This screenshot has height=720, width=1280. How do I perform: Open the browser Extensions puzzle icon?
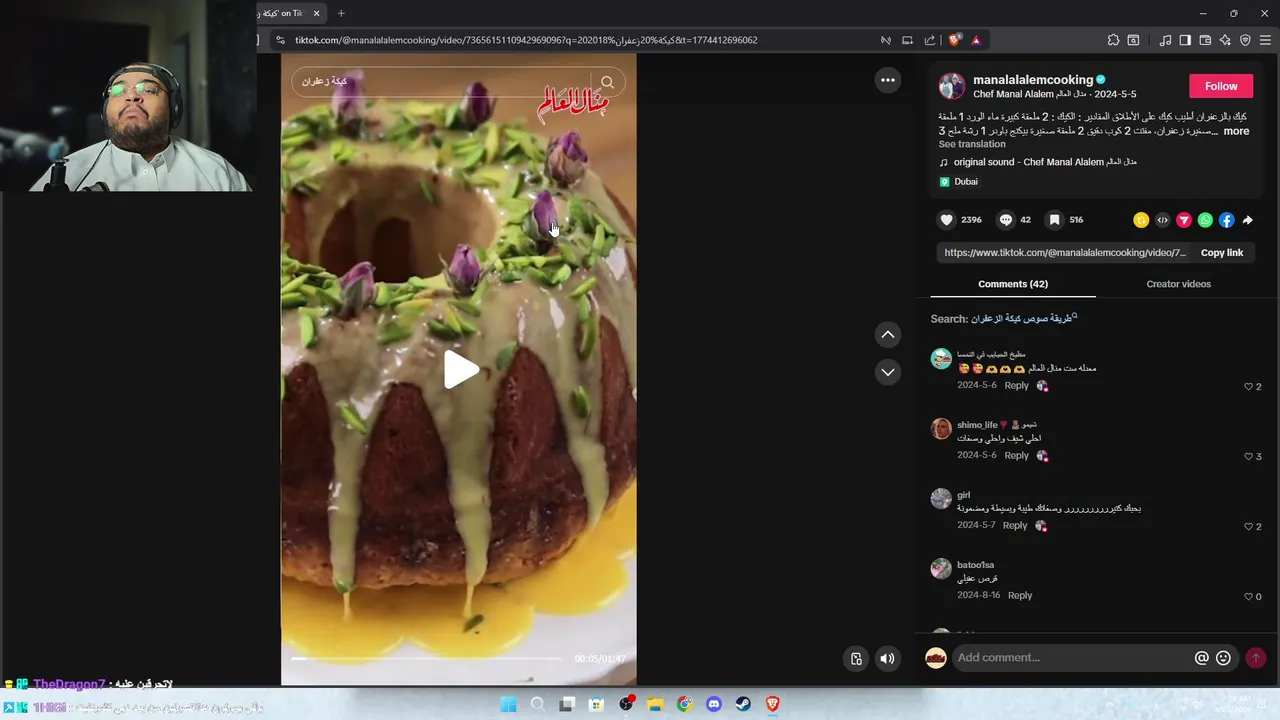click(1113, 40)
